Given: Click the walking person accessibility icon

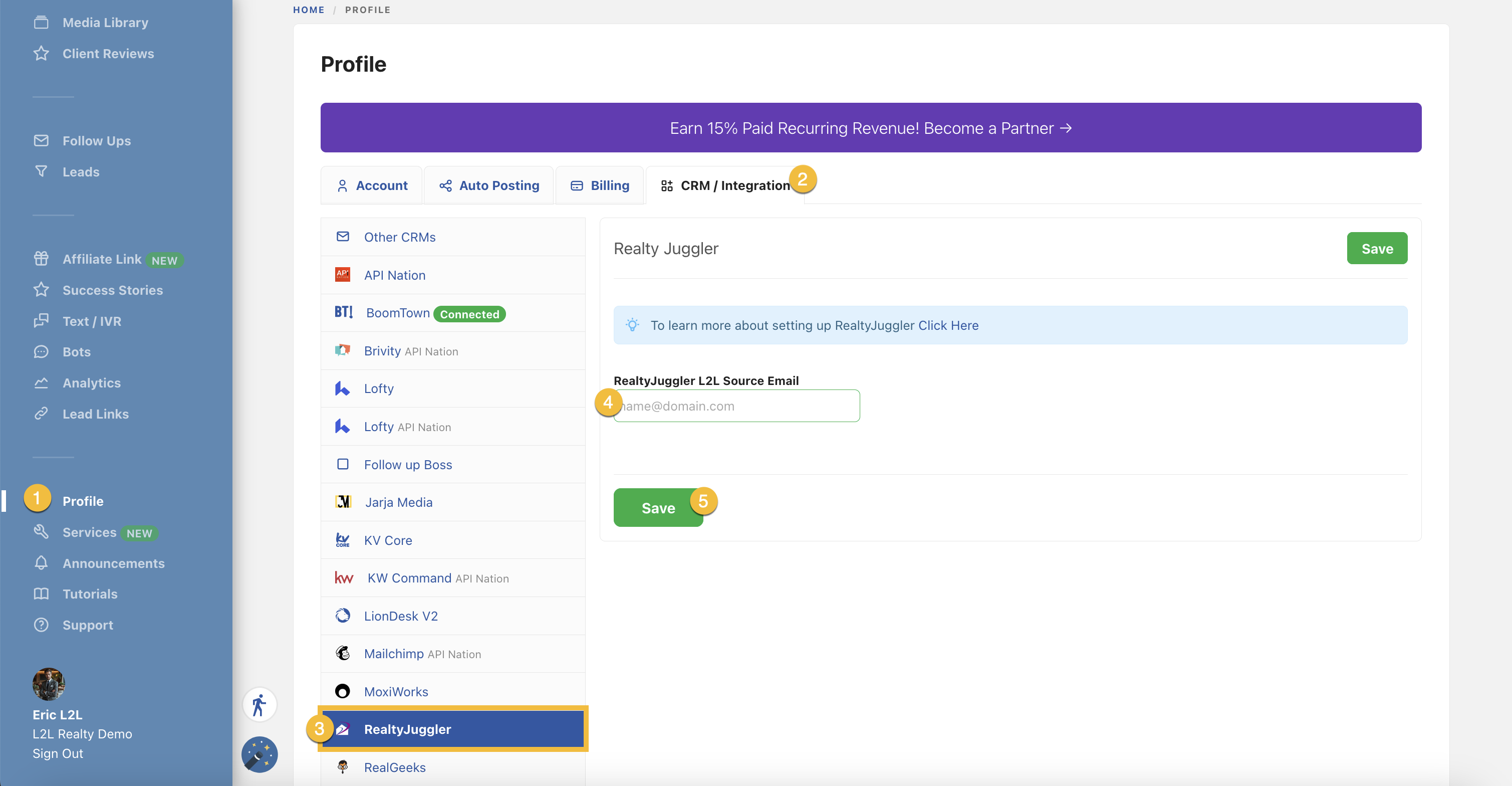Looking at the screenshot, I should point(260,704).
